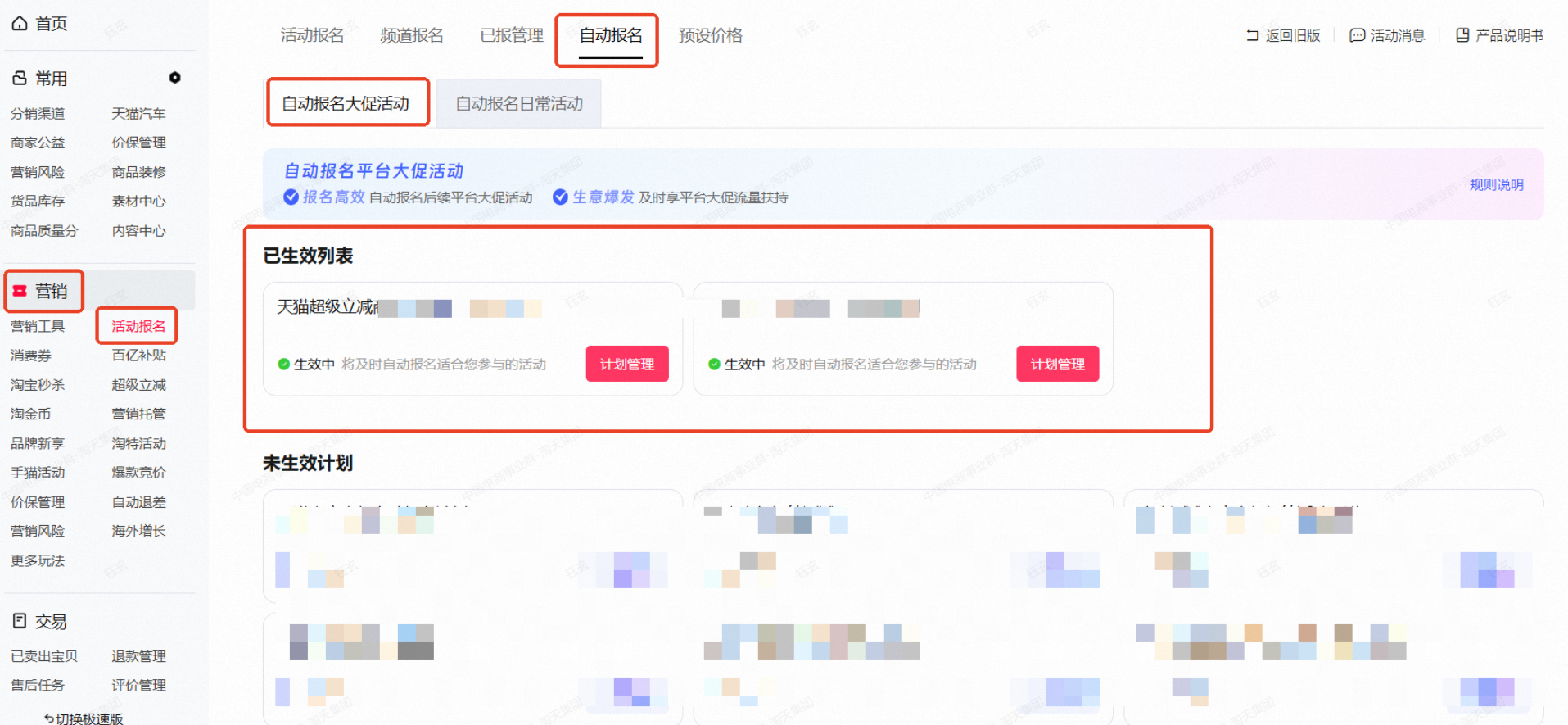Open 海外增长 in sidebar

(138, 531)
